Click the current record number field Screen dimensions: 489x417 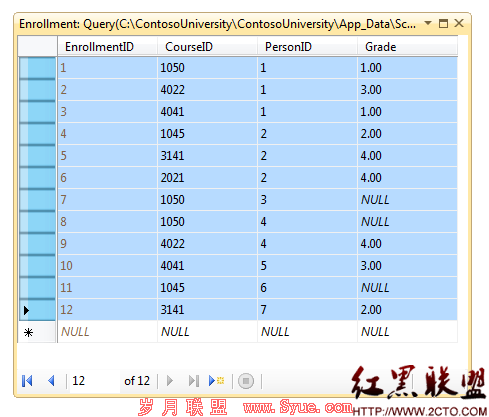pos(94,381)
